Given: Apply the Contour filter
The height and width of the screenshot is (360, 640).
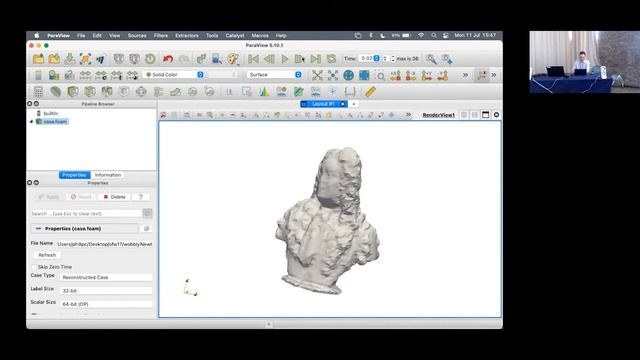Looking at the screenshot, I should (x=56, y=92).
